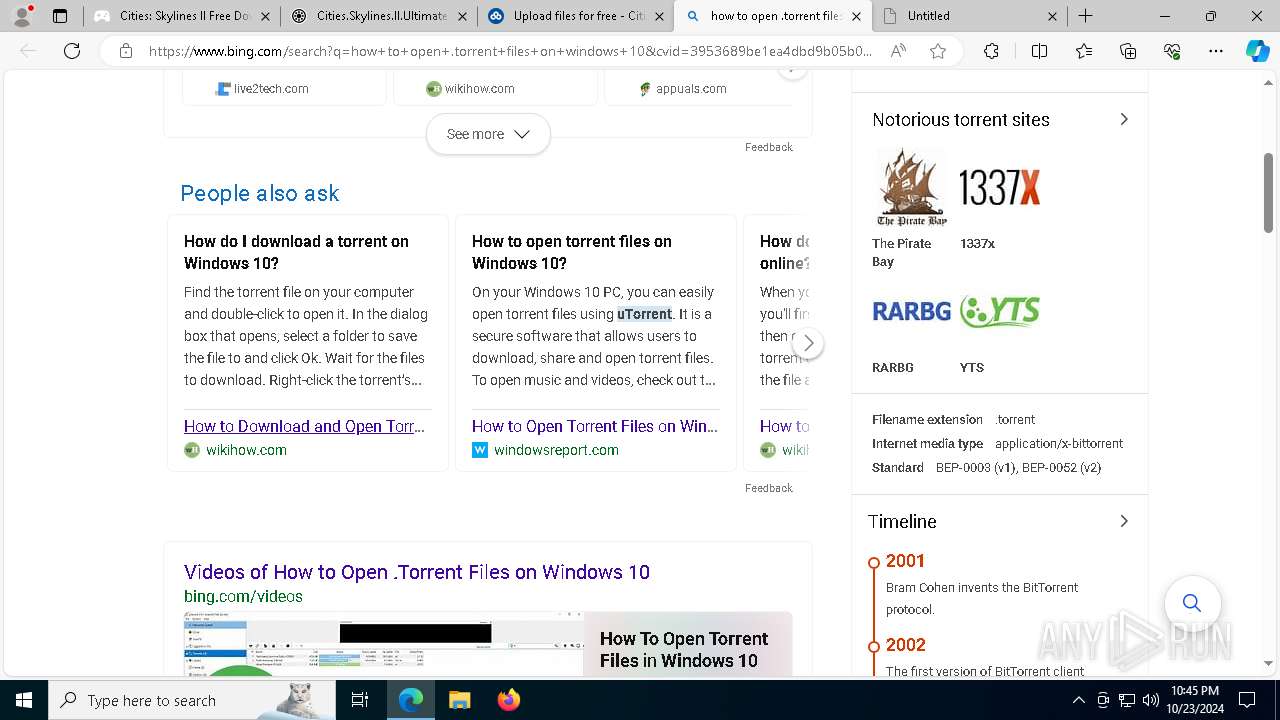1280x720 pixels.
Task: Go back with the back arrow
Action: coord(28,51)
